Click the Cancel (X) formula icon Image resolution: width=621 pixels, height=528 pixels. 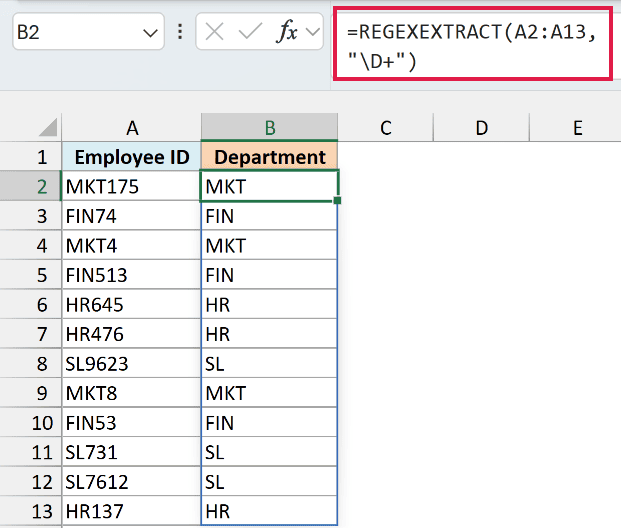click(x=215, y=31)
